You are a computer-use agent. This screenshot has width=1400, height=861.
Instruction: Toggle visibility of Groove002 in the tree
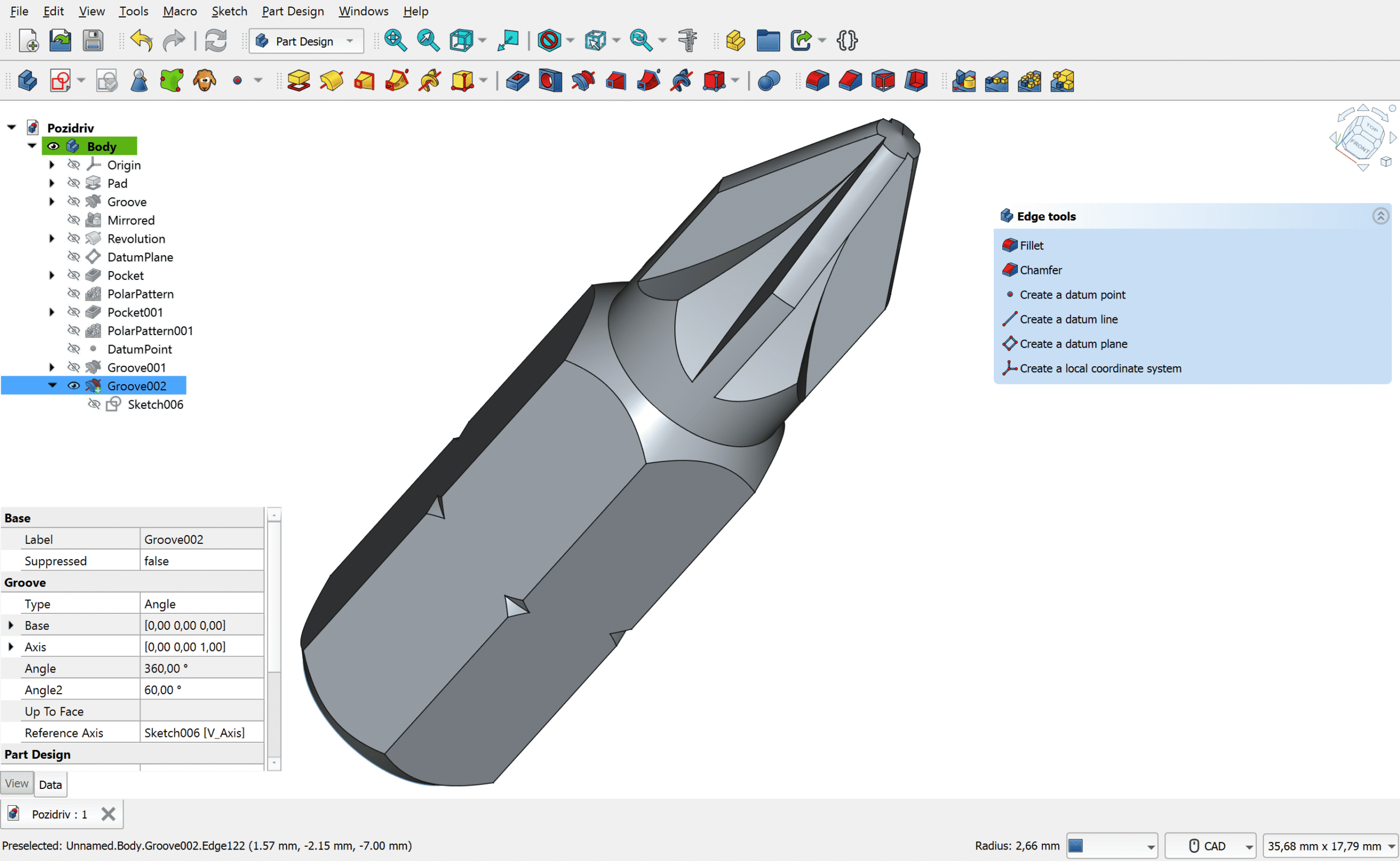[x=74, y=385]
